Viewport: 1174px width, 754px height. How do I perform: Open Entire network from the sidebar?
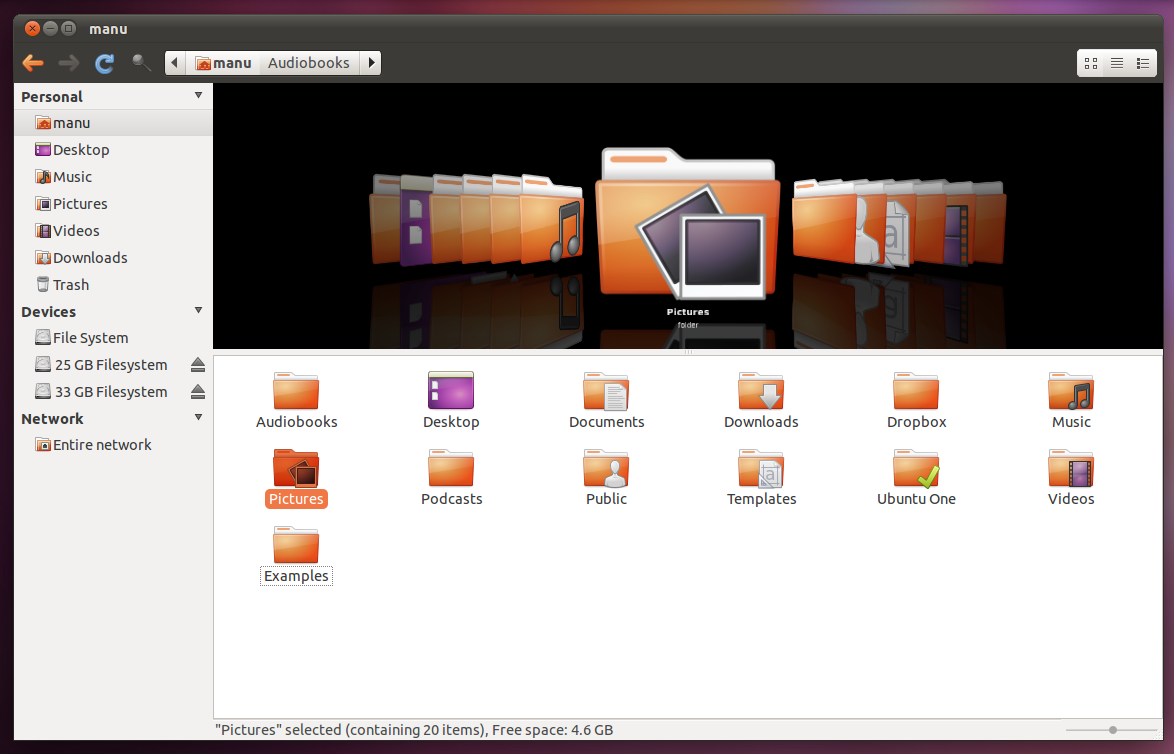coord(93,444)
